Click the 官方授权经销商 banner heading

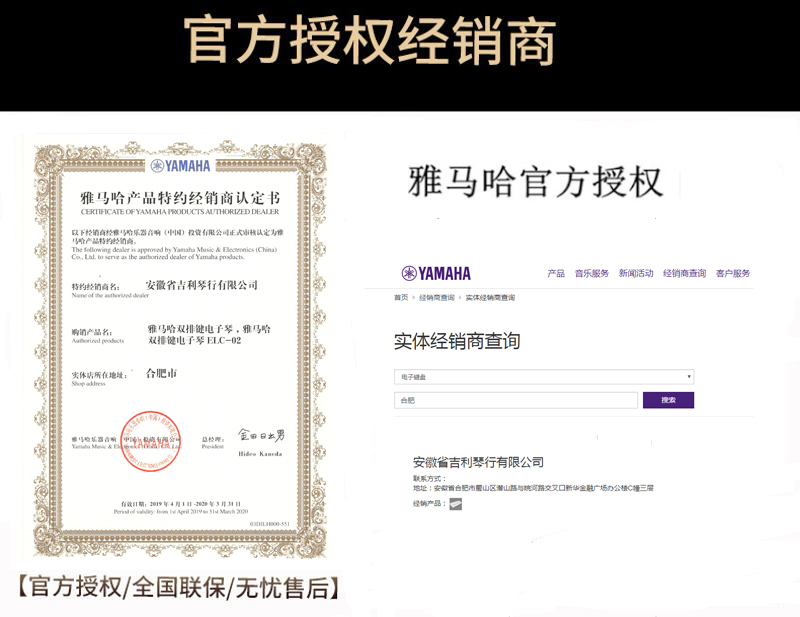369,41
